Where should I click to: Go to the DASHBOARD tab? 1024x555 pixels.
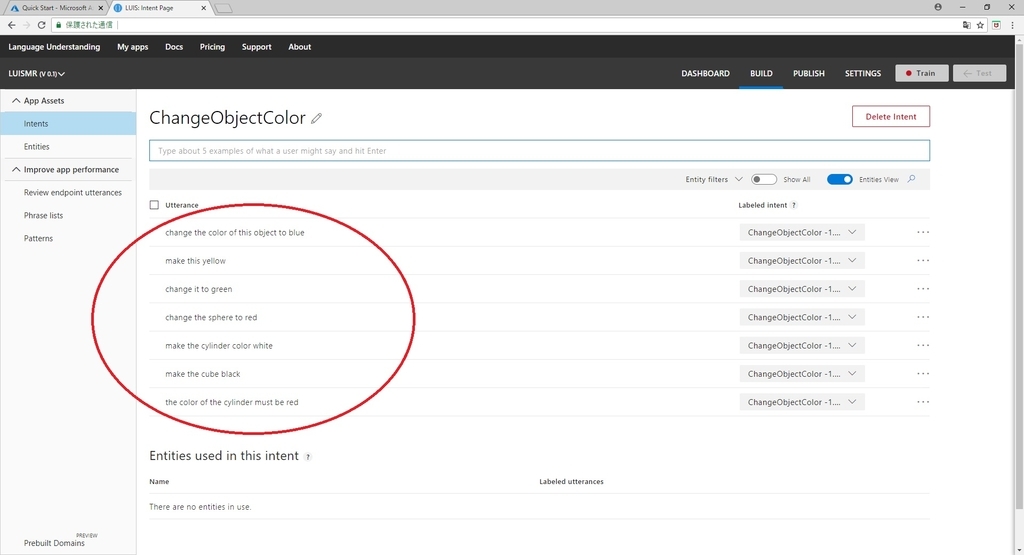[705, 73]
